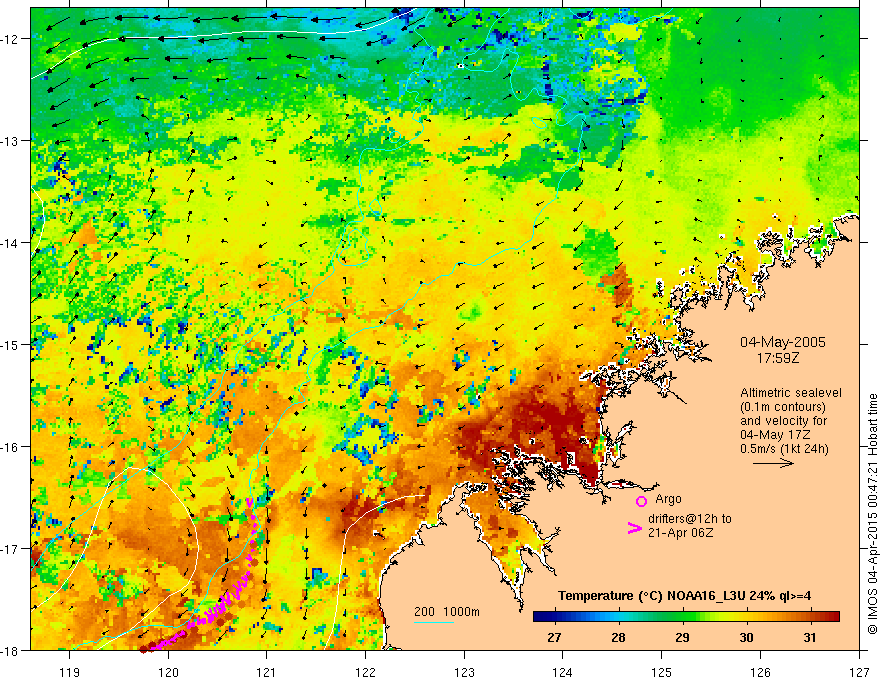This screenshot has height=680, width=880.
Task: Click the longitude axis label 120
Action: tap(168, 672)
